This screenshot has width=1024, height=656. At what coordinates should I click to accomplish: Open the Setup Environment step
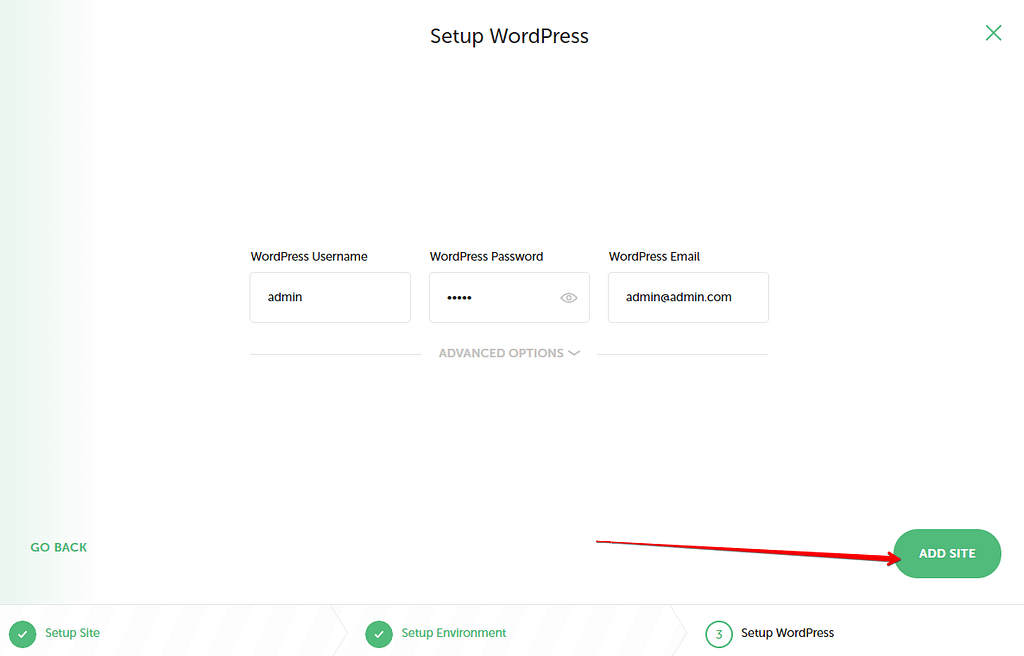(454, 633)
